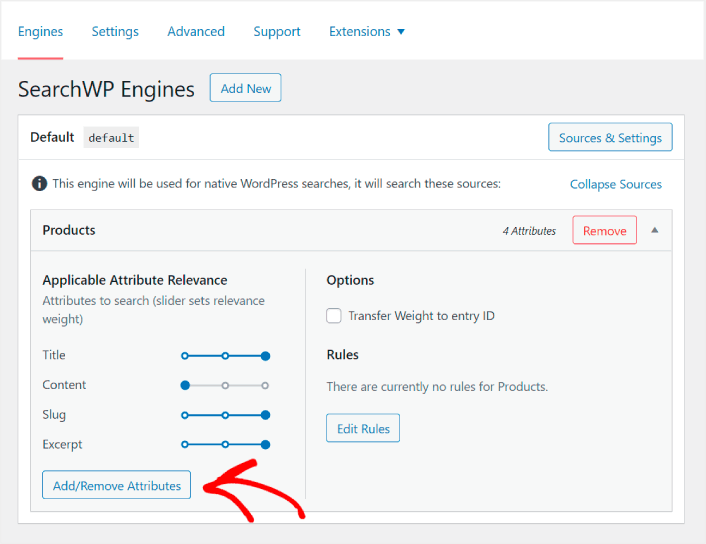Click the Products source heading
Screen dimensions: 706x544
click(69, 230)
